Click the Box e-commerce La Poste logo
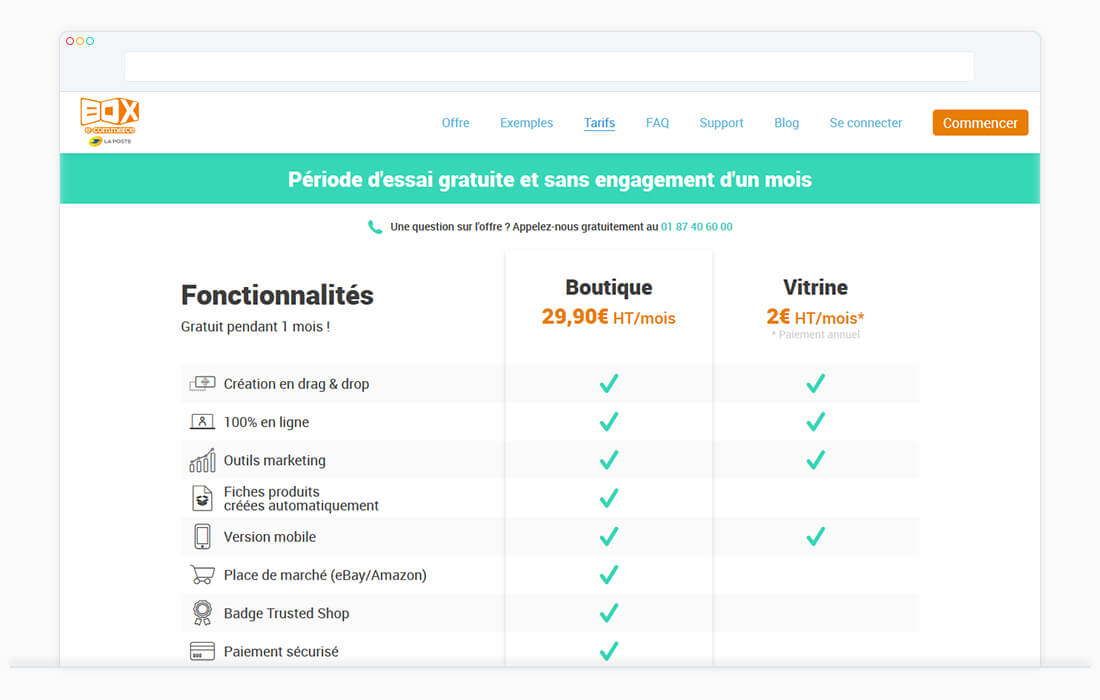The width and height of the screenshot is (1100, 700). tap(109, 122)
